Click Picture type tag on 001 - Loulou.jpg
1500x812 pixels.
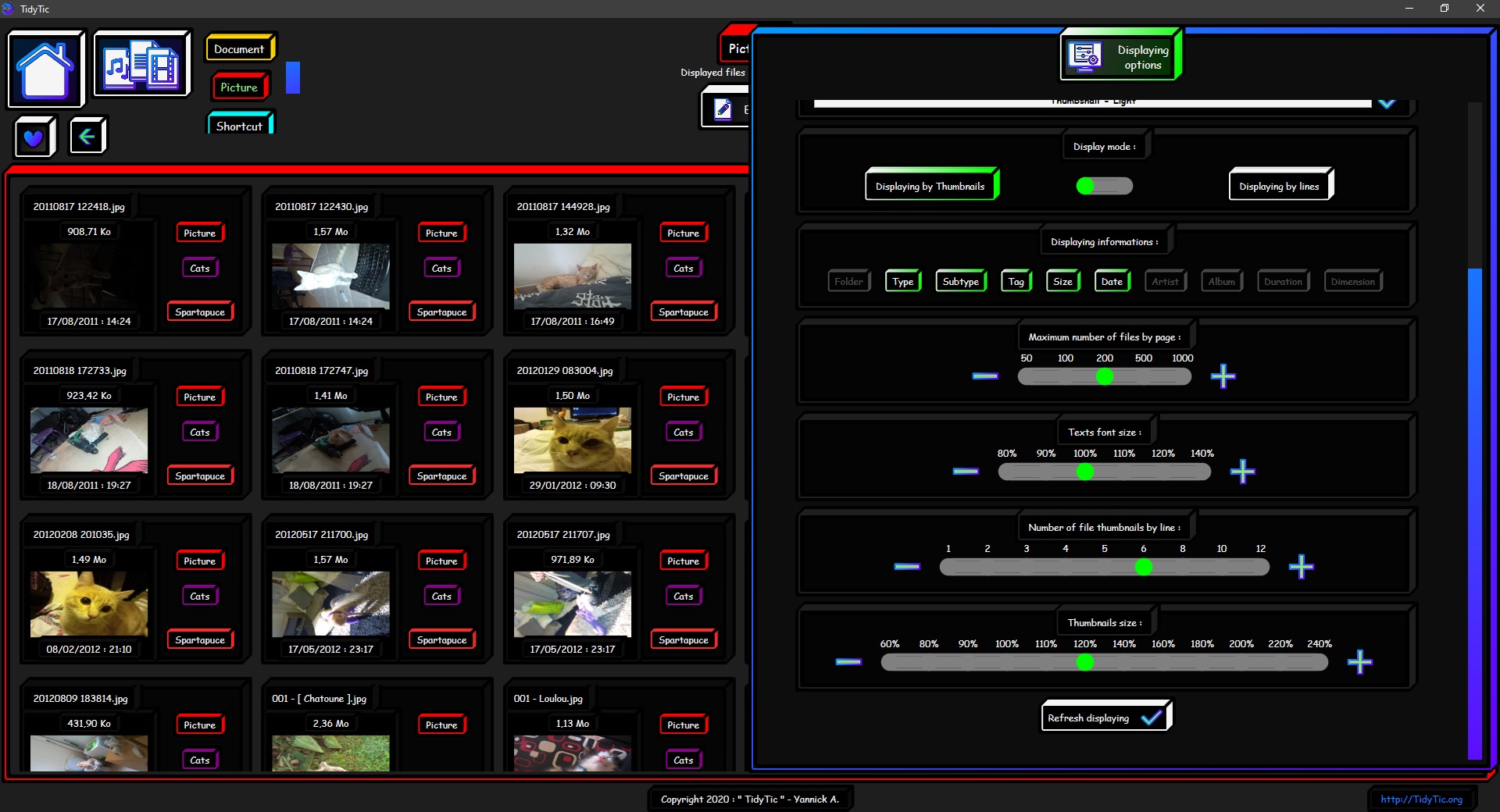pos(684,725)
